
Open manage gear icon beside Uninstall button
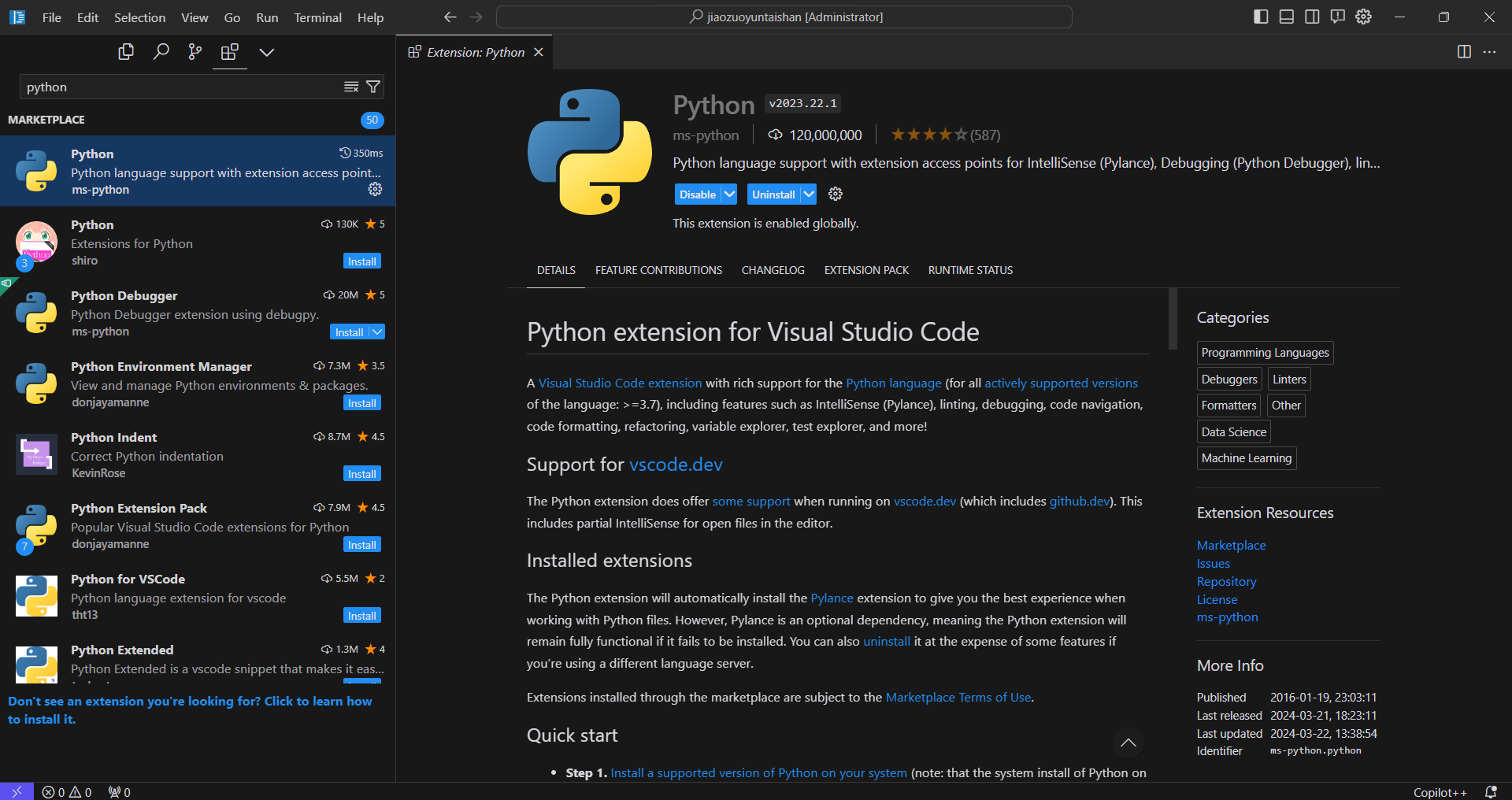[836, 194]
